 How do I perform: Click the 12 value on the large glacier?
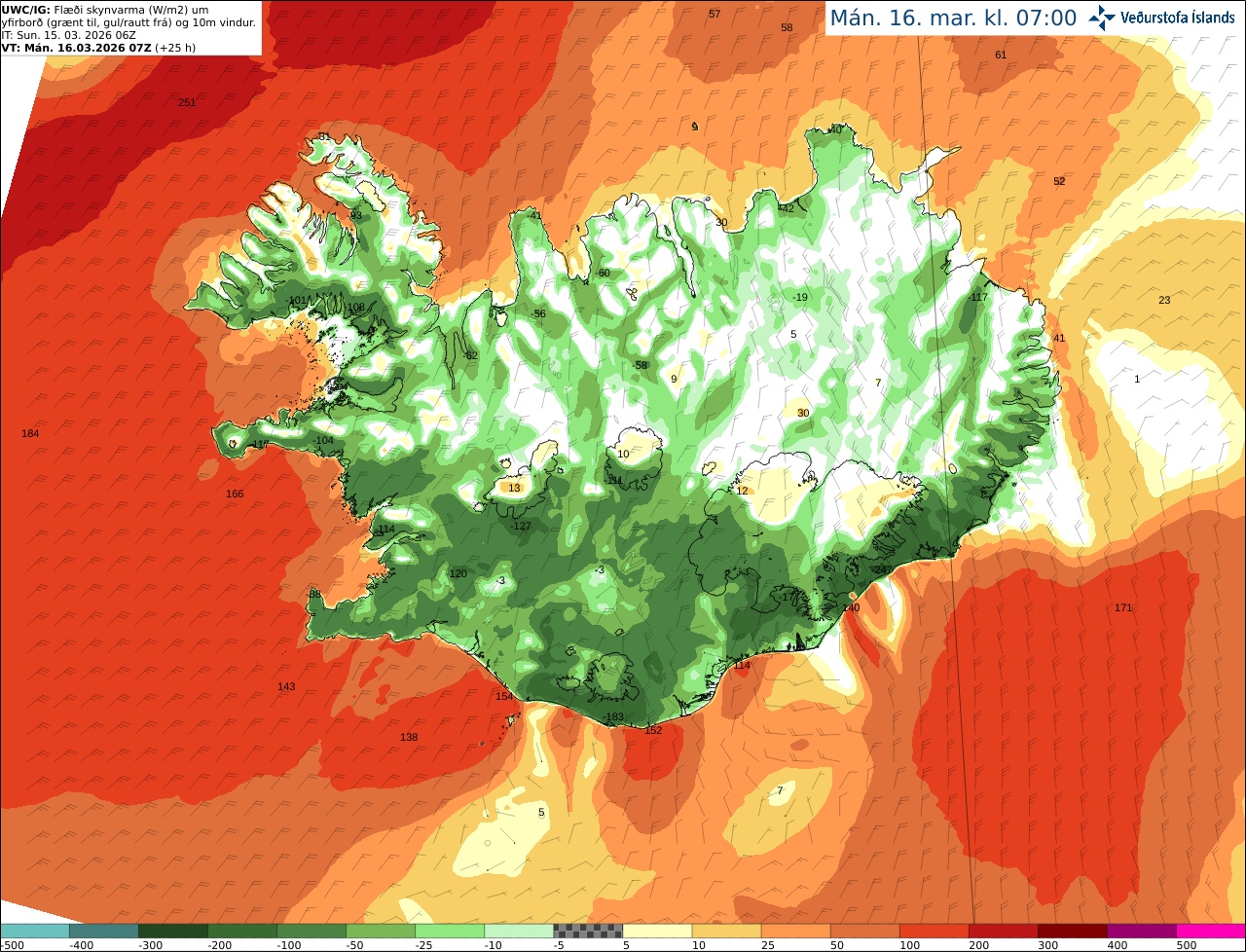pyautogui.click(x=742, y=491)
